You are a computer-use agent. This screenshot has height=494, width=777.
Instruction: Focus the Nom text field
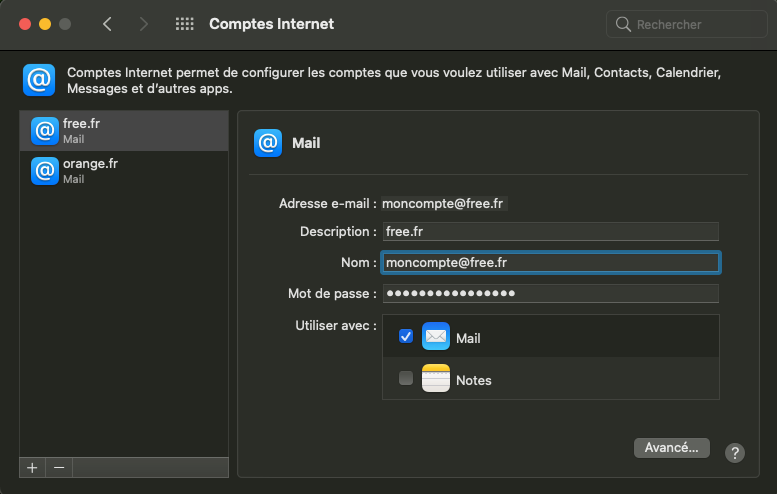pyautogui.click(x=550, y=262)
